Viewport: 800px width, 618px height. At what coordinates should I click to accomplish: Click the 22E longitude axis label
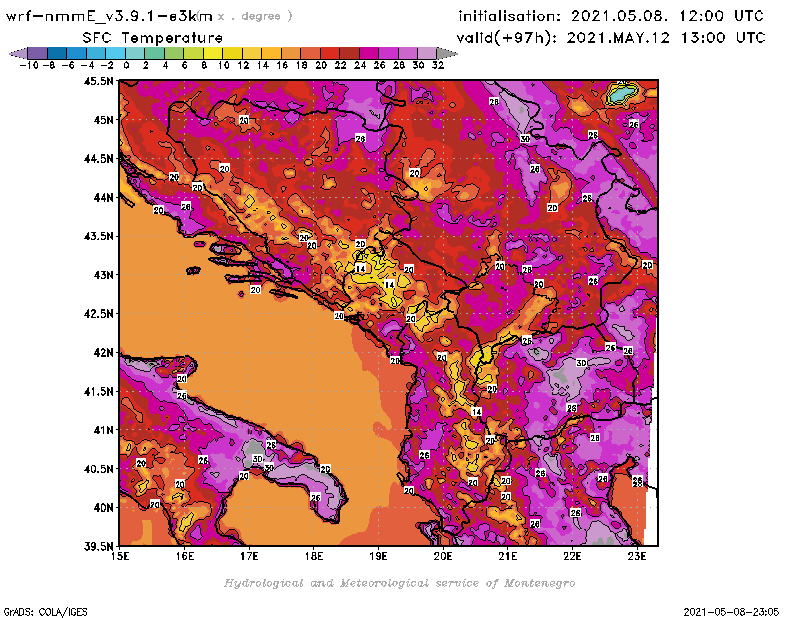tap(572, 556)
